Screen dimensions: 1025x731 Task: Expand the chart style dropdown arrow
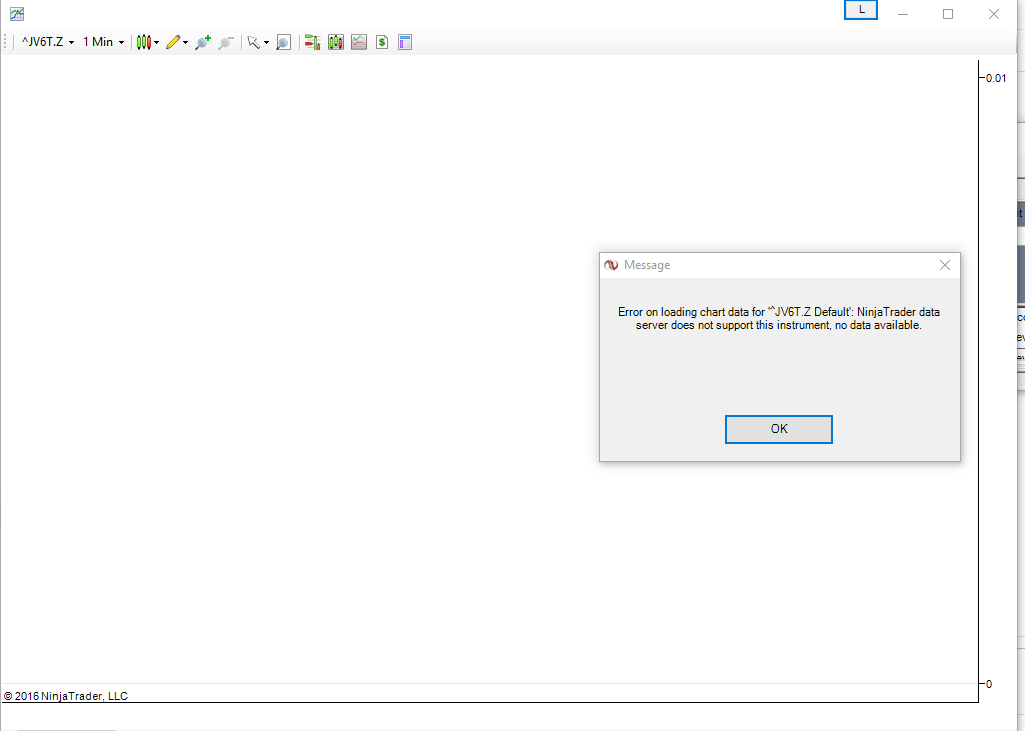(x=157, y=43)
